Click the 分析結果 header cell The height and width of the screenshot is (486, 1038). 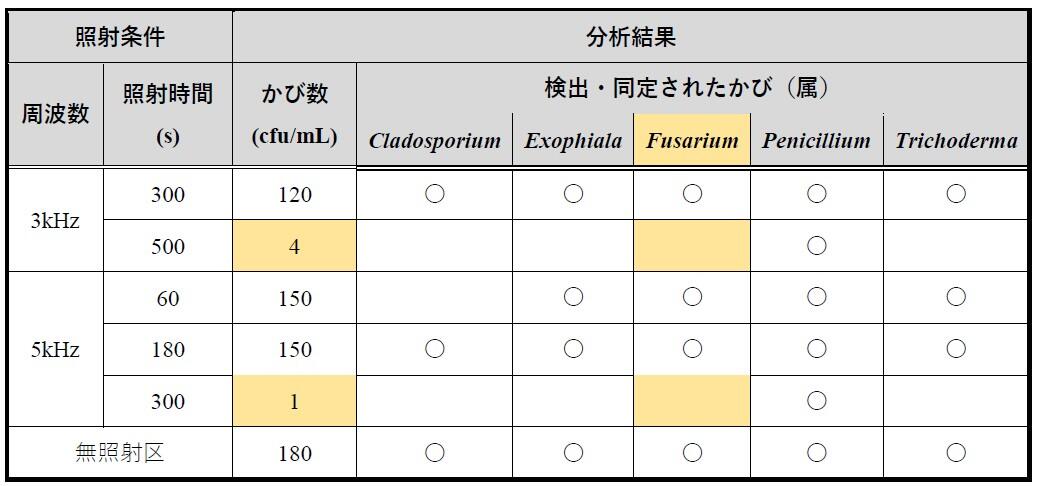click(x=630, y=38)
